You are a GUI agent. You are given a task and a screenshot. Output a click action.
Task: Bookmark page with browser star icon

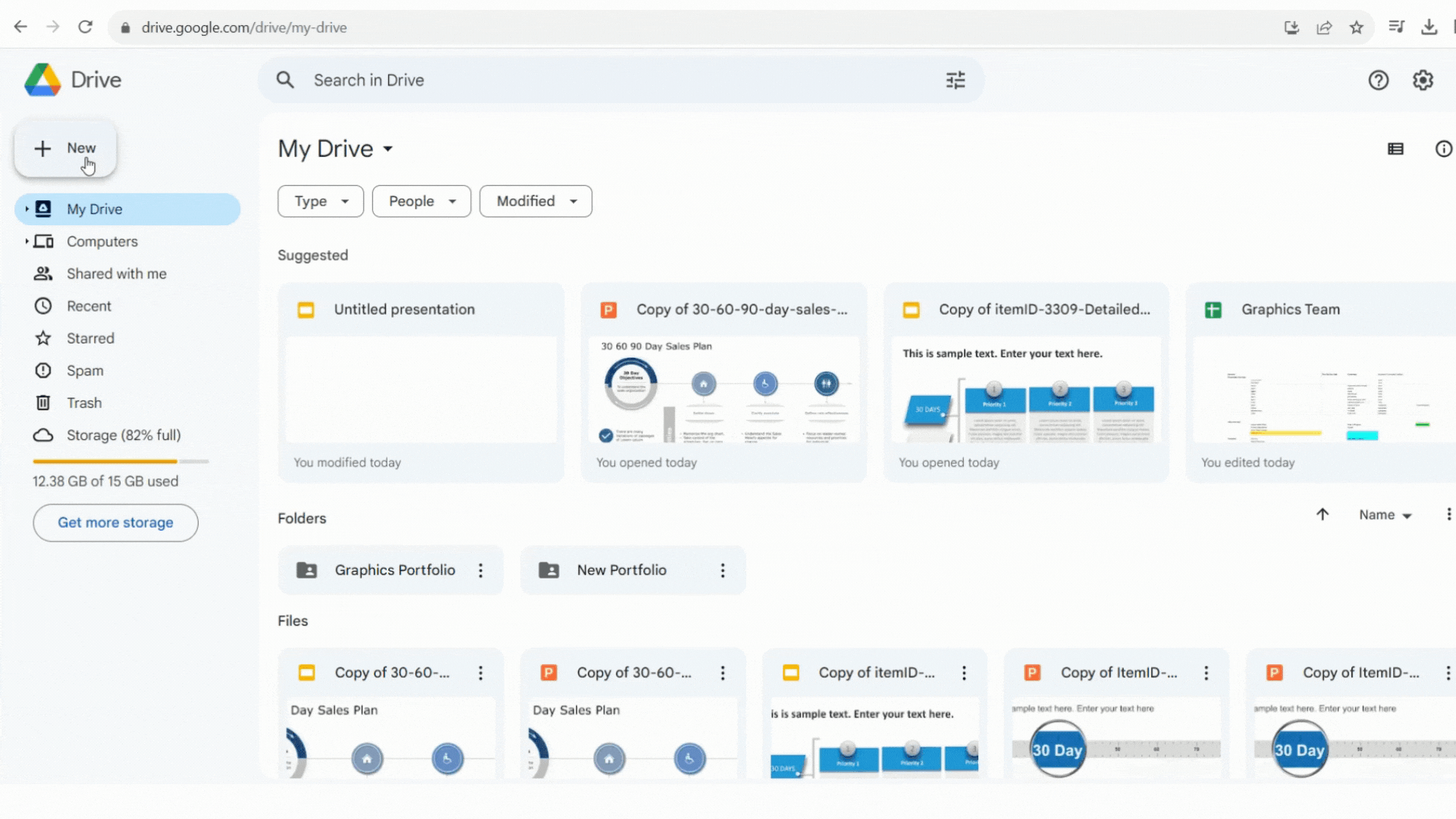coord(1357,28)
